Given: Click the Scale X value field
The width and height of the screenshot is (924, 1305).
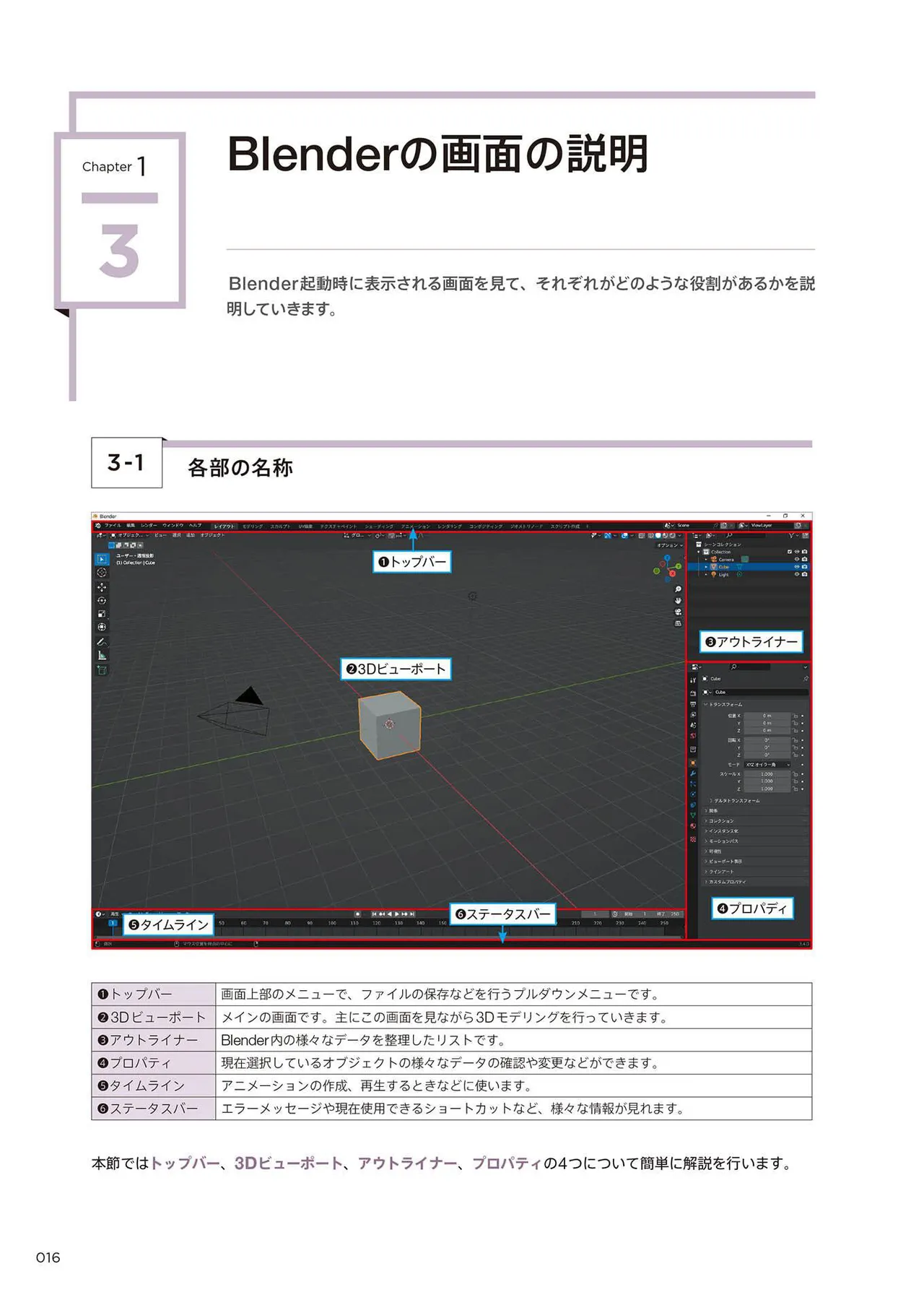Looking at the screenshot, I should pyautogui.click(x=767, y=774).
